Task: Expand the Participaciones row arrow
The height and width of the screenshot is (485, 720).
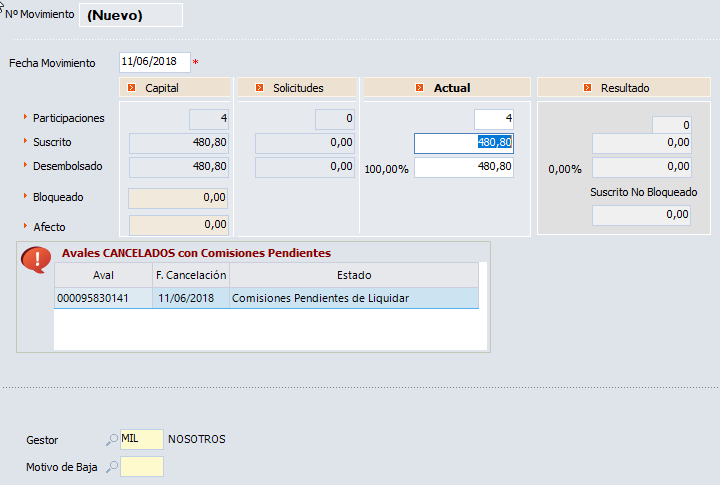Action: (x=25, y=118)
